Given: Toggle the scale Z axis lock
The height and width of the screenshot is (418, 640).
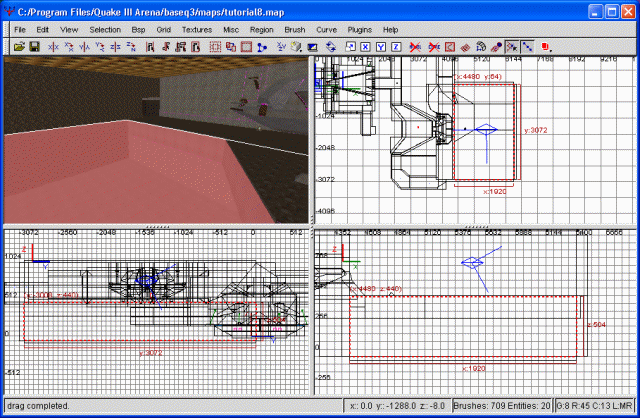Looking at the screenshot, I should click(x=396, y=47).
